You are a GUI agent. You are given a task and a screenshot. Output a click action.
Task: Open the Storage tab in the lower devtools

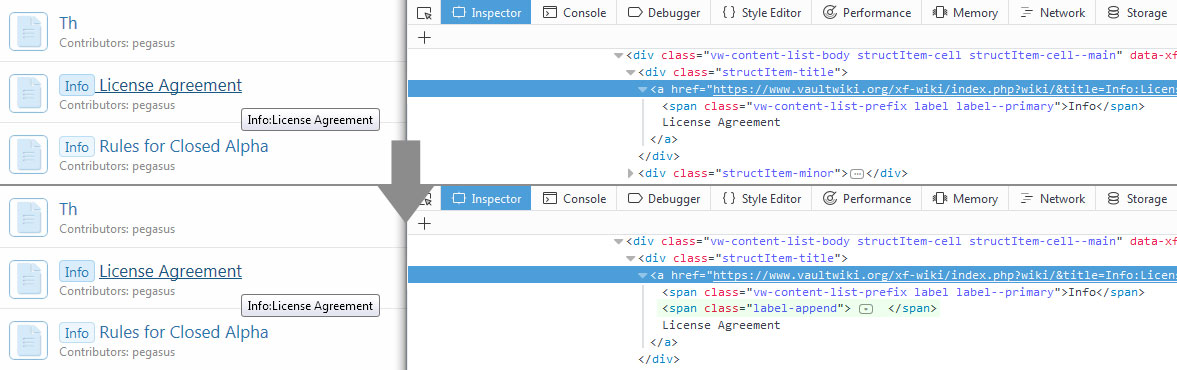(1137, 199)
